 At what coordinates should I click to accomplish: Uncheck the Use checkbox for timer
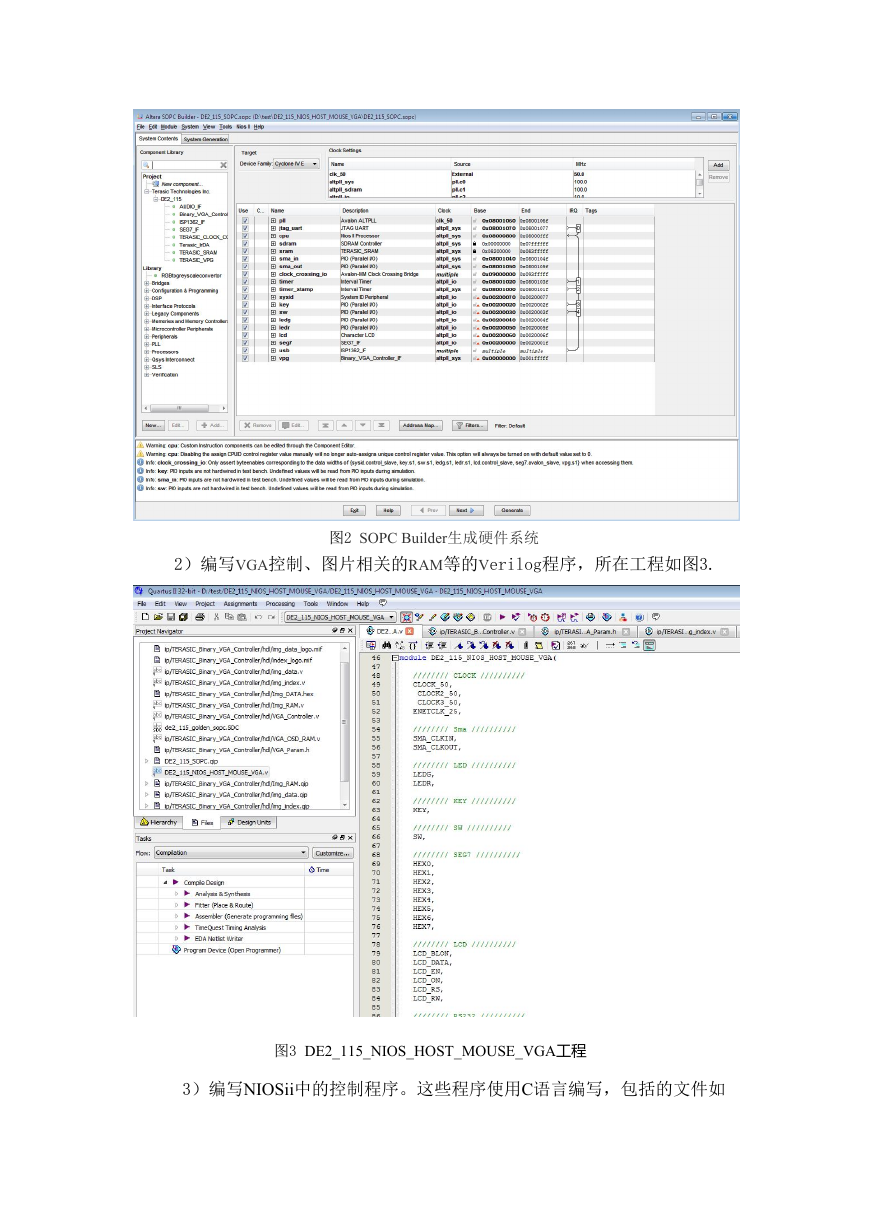point(245,282)
